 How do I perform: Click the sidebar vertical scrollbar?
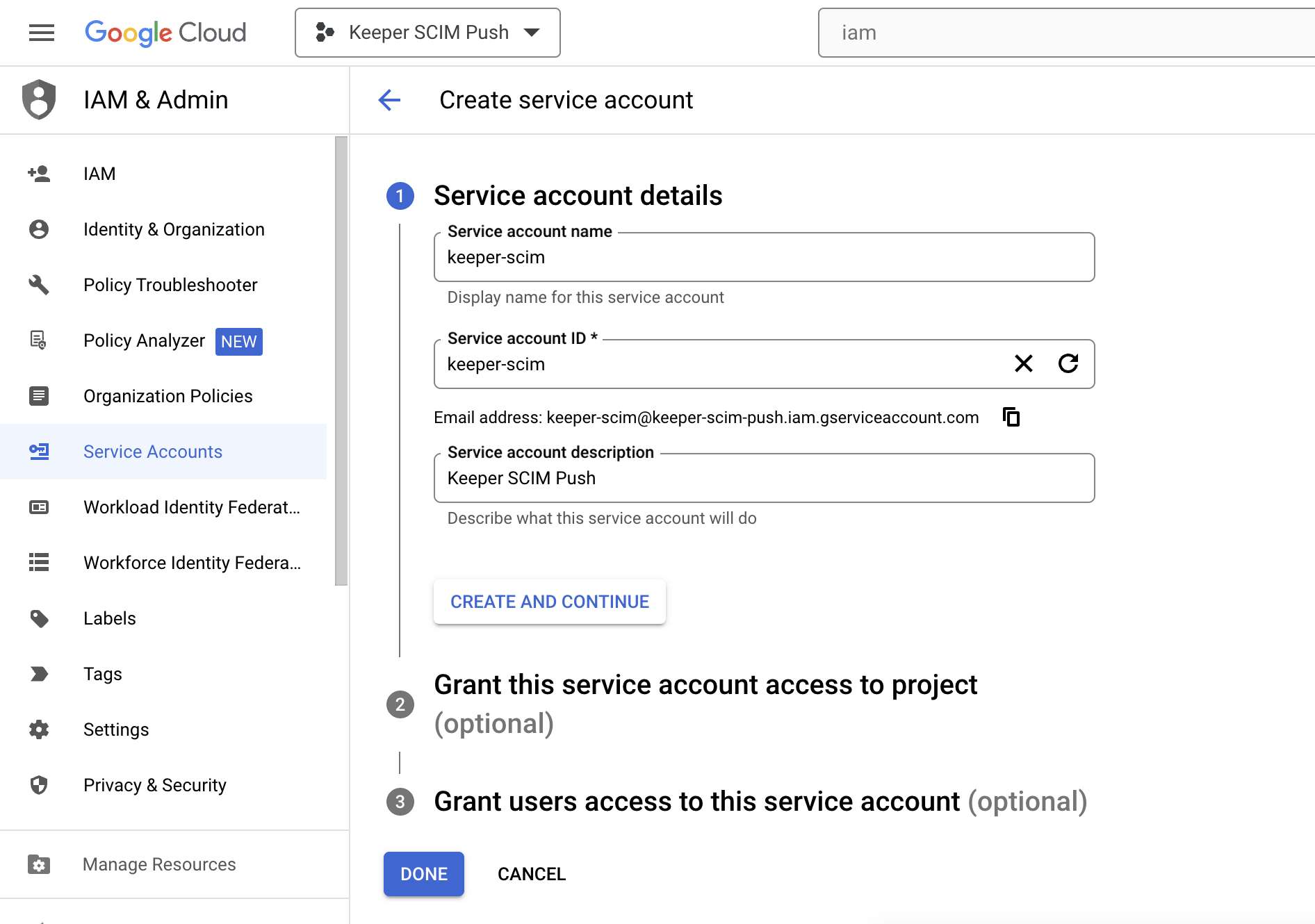pos(341,361)
